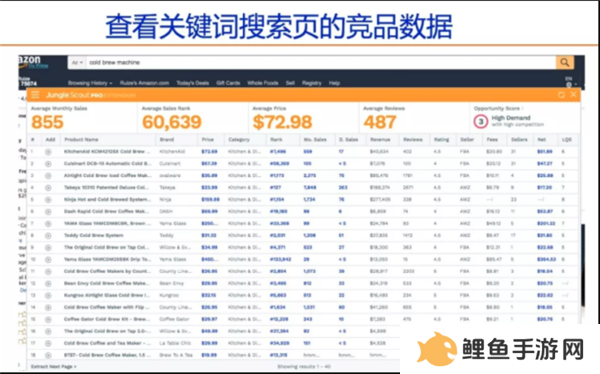
Task: Open The Original Cold Brew on Tap 2.0 product
Action: point(107,331)
